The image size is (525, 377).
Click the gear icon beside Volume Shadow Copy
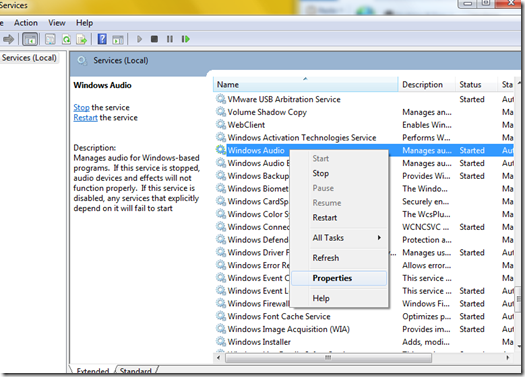click(221, 111)
